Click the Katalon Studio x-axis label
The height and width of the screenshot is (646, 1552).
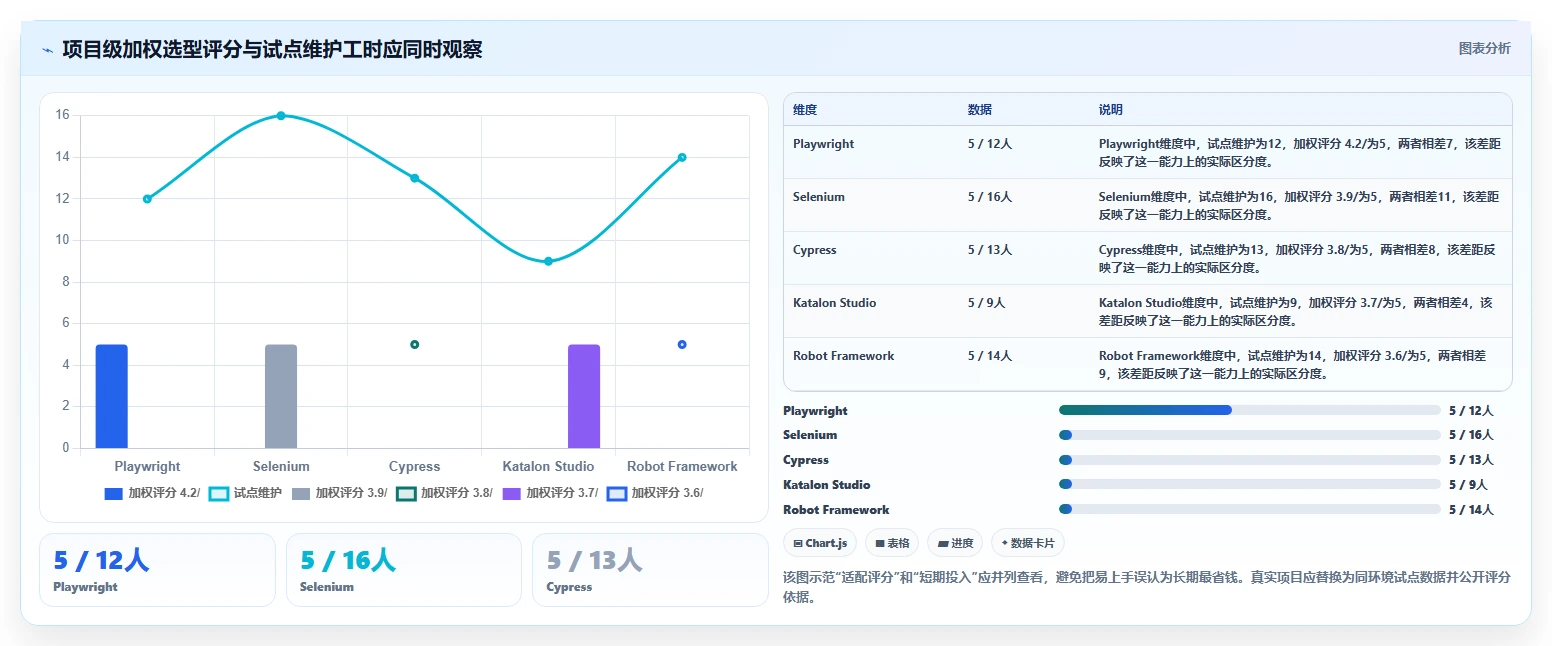point(548,467)
